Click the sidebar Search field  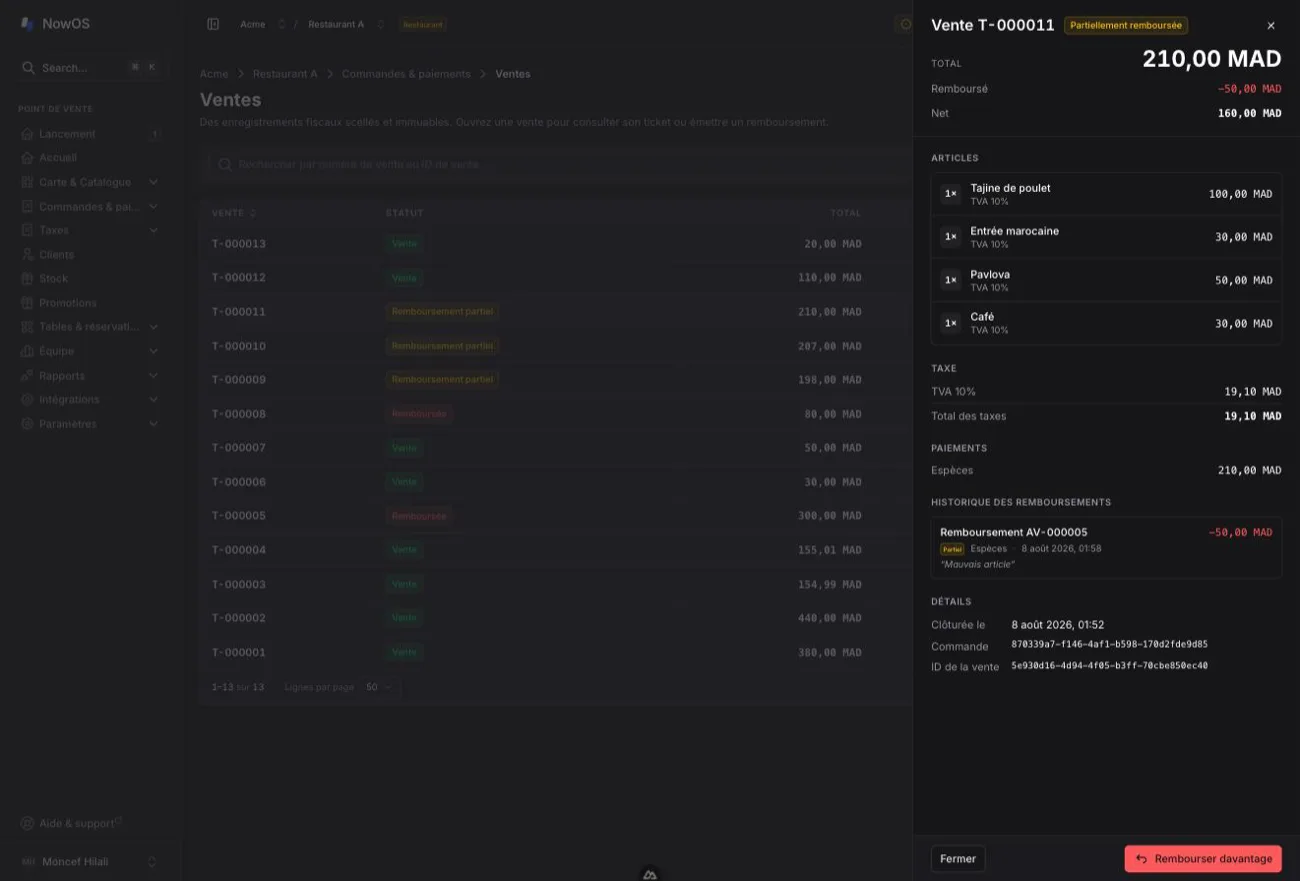pyautogui.click(x=90, y=68)
